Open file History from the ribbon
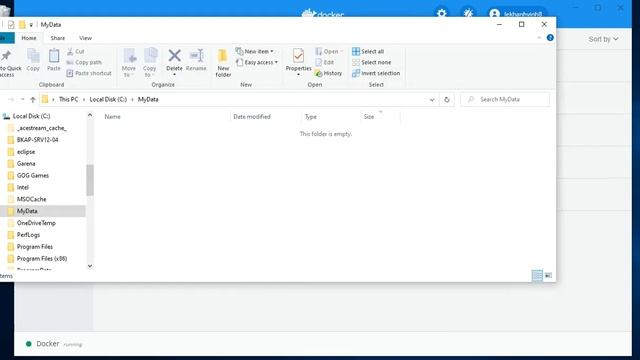Screen dimensions: 640x360 (329, 73)
